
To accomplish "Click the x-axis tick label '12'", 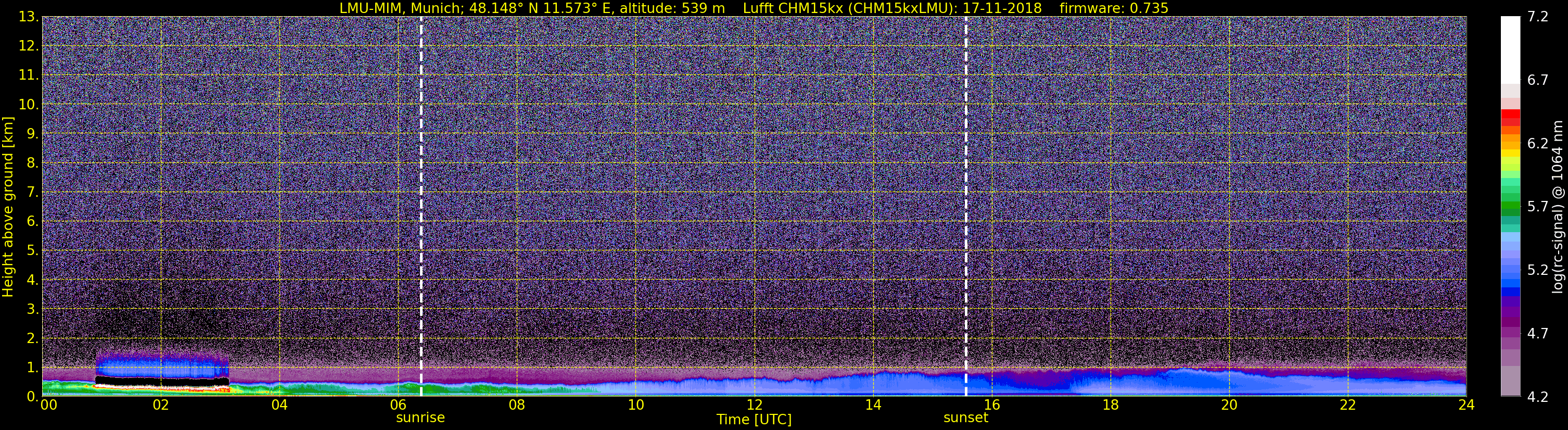I will (754, 405).
